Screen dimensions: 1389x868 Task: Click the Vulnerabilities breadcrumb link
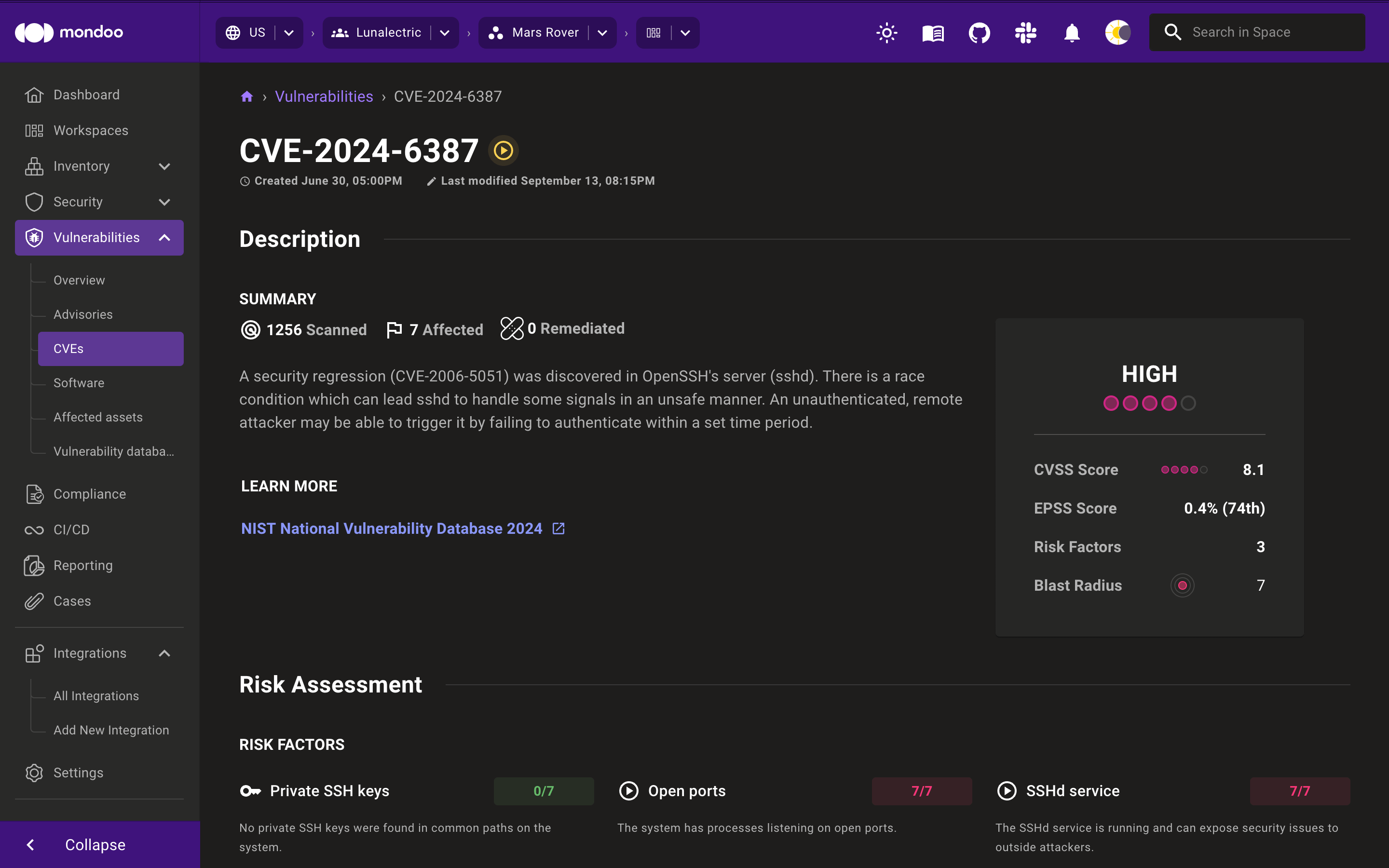coord(324,96)
